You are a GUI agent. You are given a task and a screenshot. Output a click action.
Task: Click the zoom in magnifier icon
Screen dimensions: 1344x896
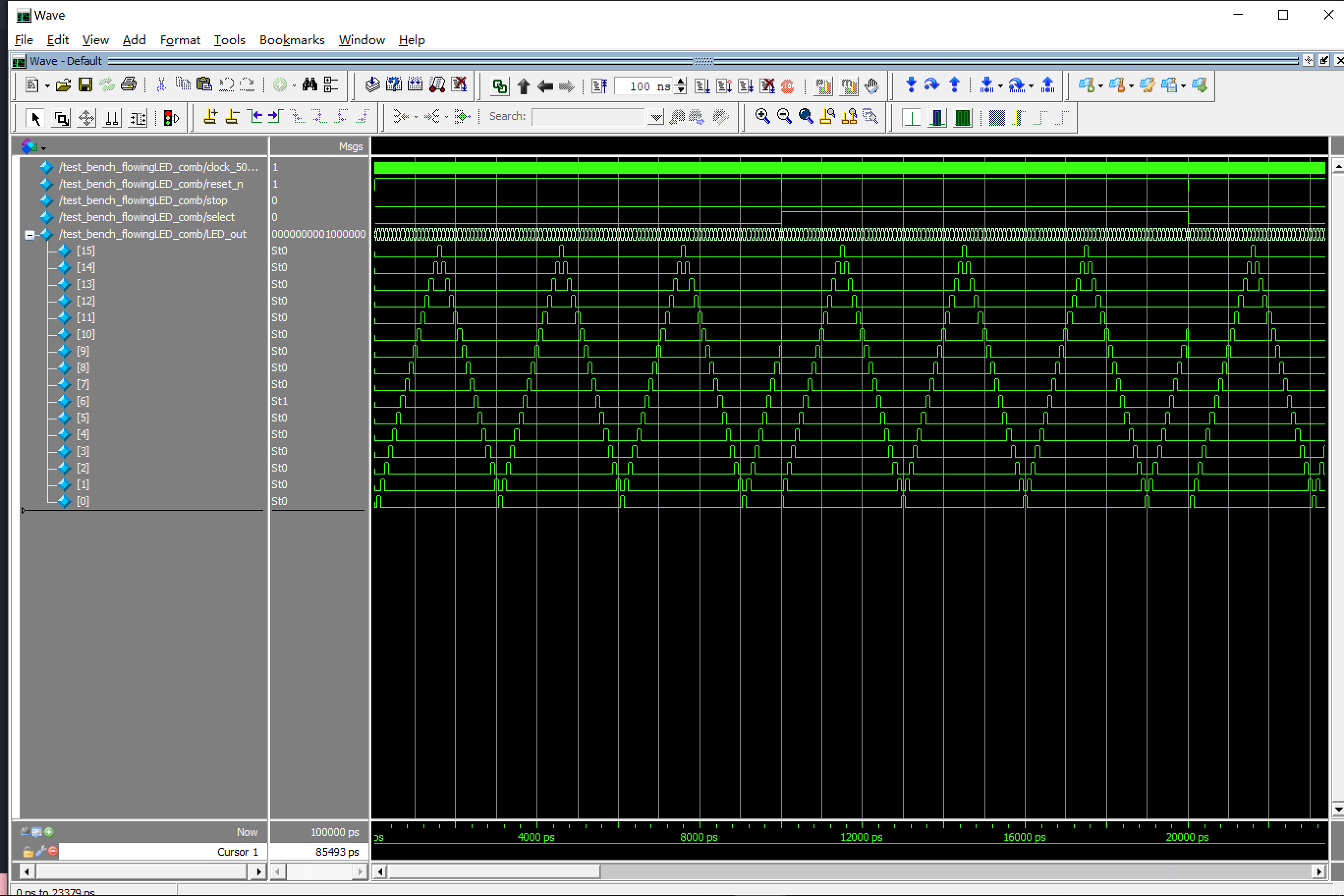[762, 117]
